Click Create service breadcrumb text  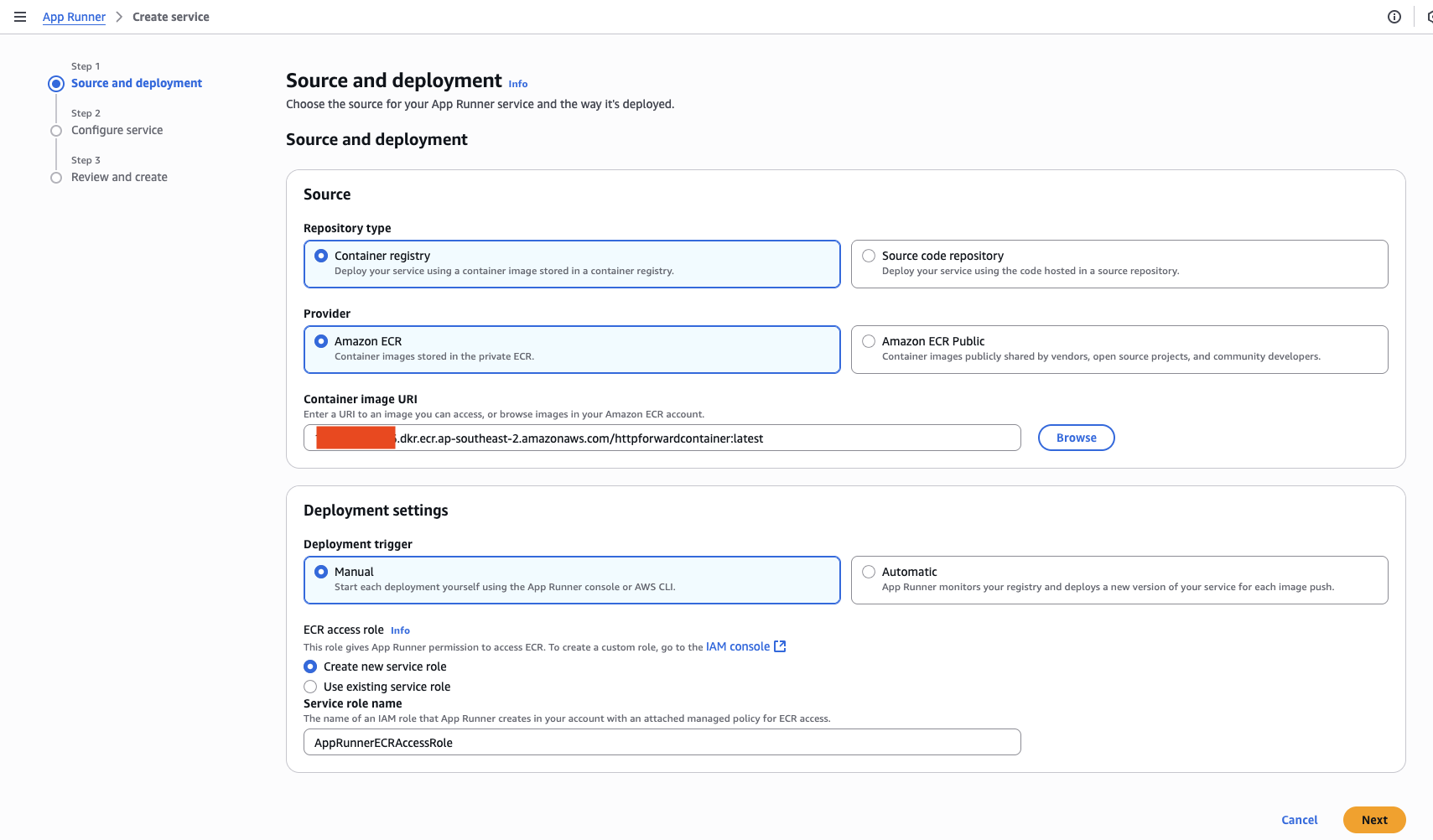pyautogui.click(x=171, y=17)
